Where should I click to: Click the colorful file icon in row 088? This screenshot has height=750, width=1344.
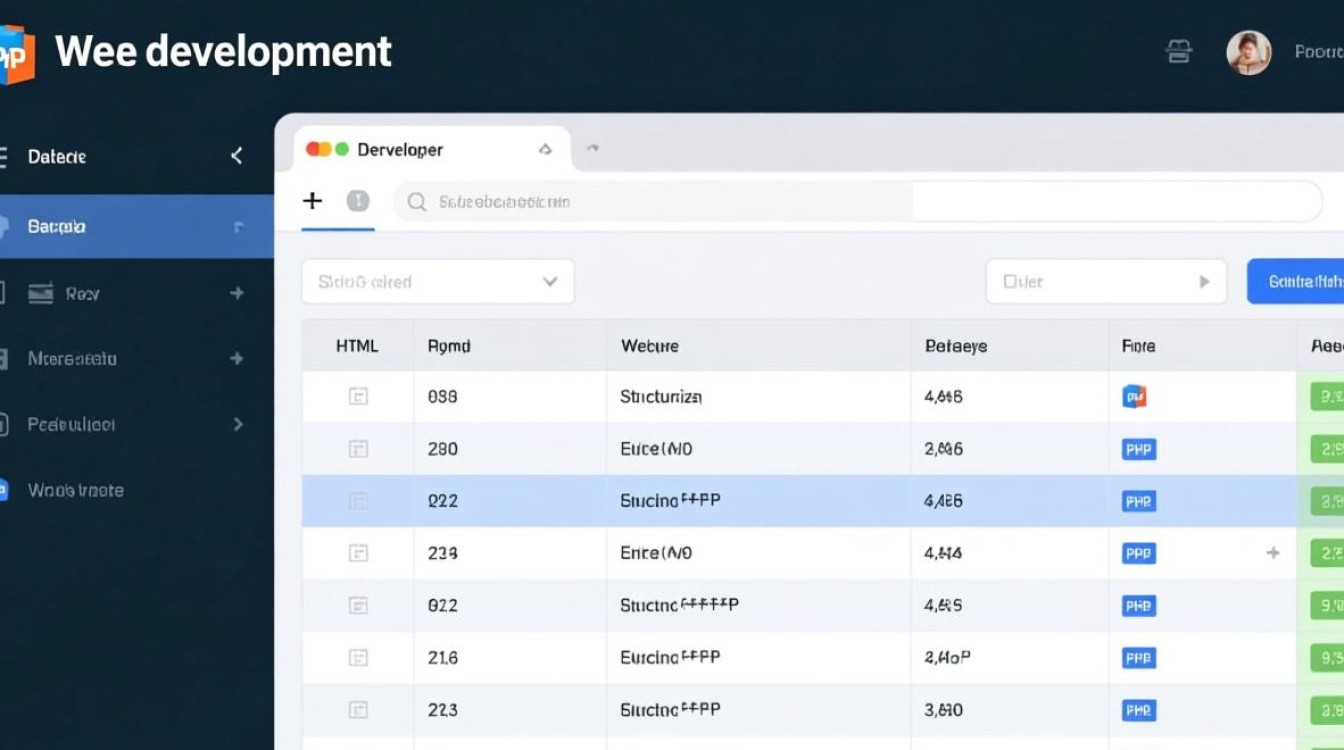tap(1134, 397)
